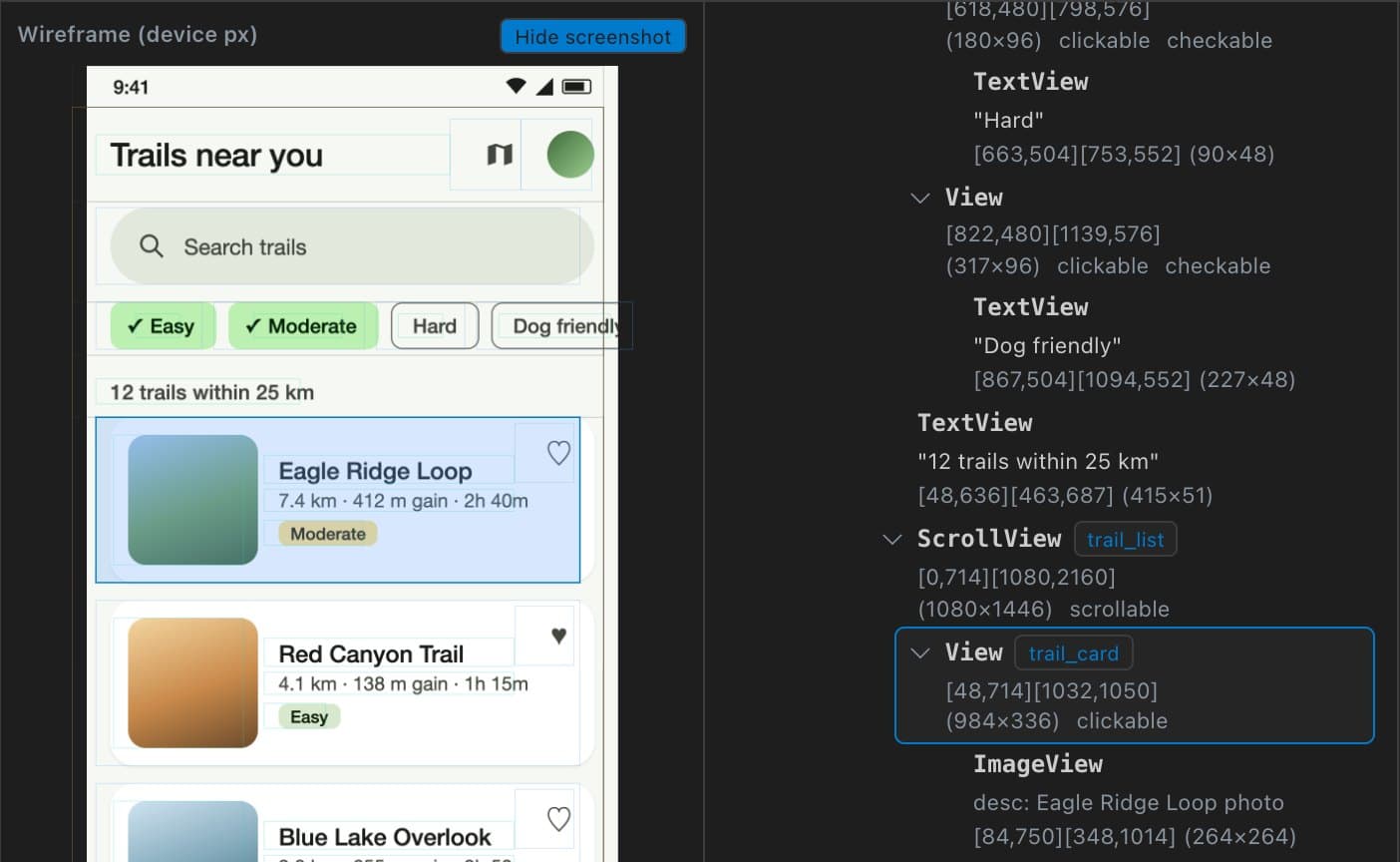This screenshot has height=862, width=1400.
Task: Enable the Dog friendly filter chip
Action: click(555, 326)
